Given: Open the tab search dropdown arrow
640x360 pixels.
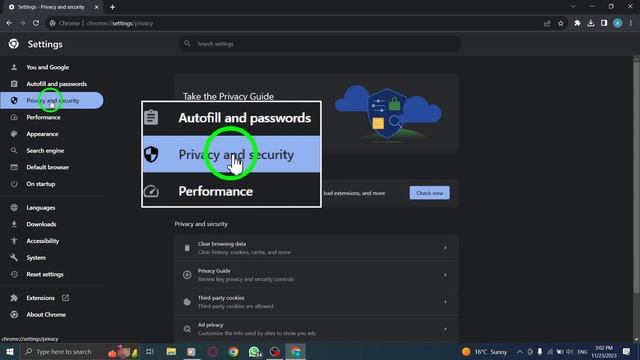Looking at the screenshot, I should point(573,7).
